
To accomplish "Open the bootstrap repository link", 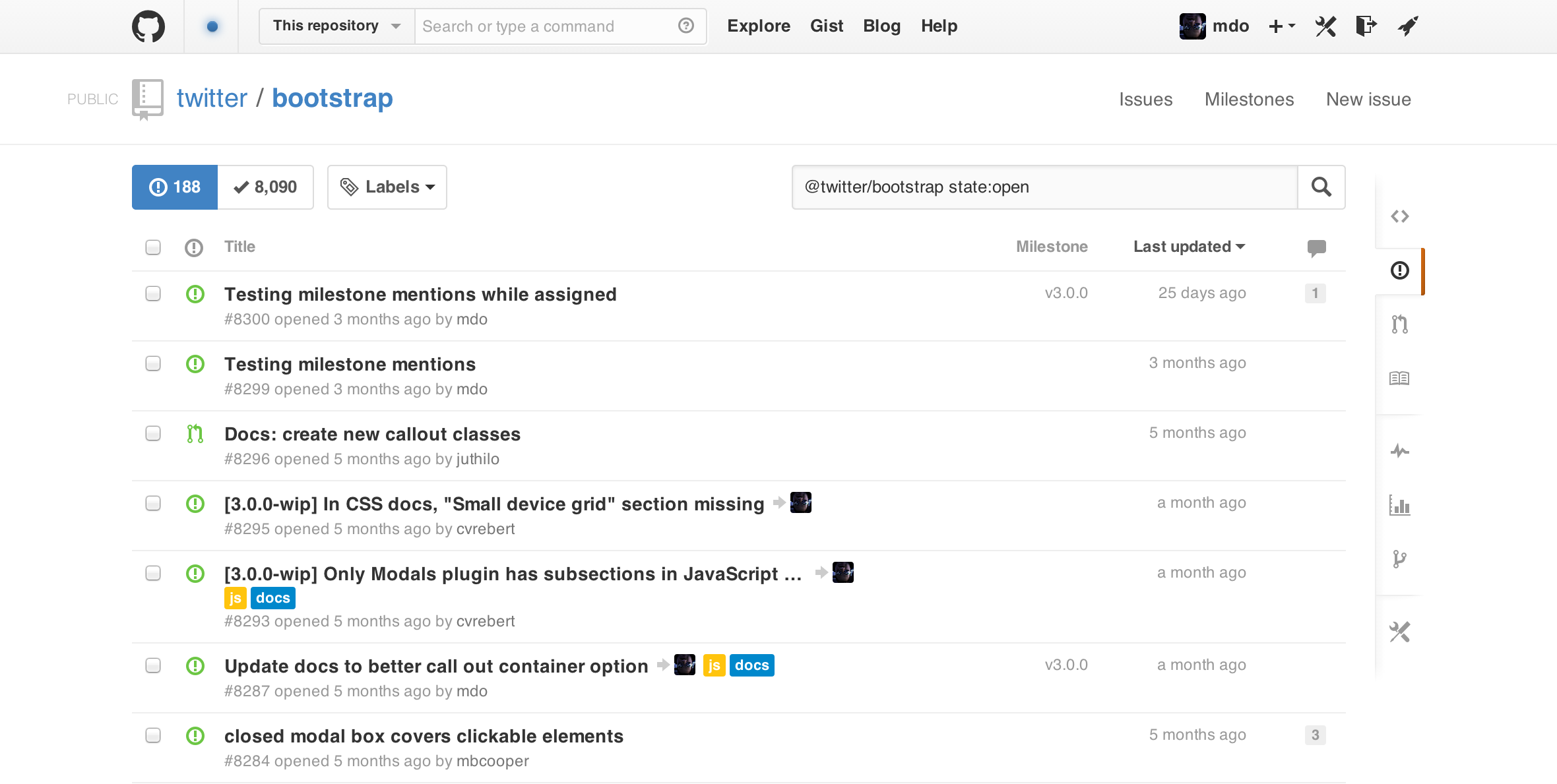I will (x=332, y=98).
